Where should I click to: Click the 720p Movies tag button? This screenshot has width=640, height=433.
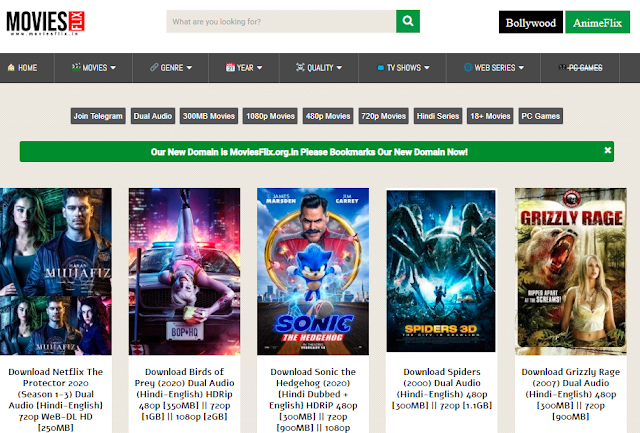(x=383, y=116)
